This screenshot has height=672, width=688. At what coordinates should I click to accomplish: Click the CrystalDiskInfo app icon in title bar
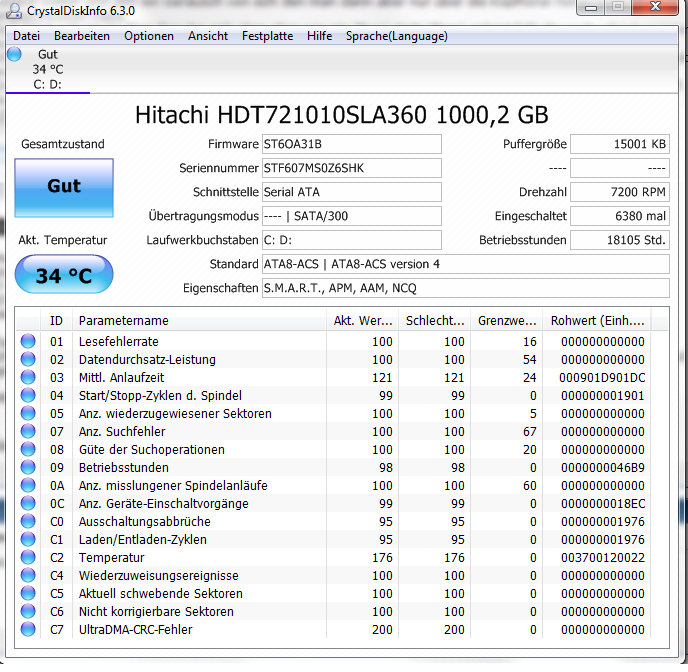14,11
